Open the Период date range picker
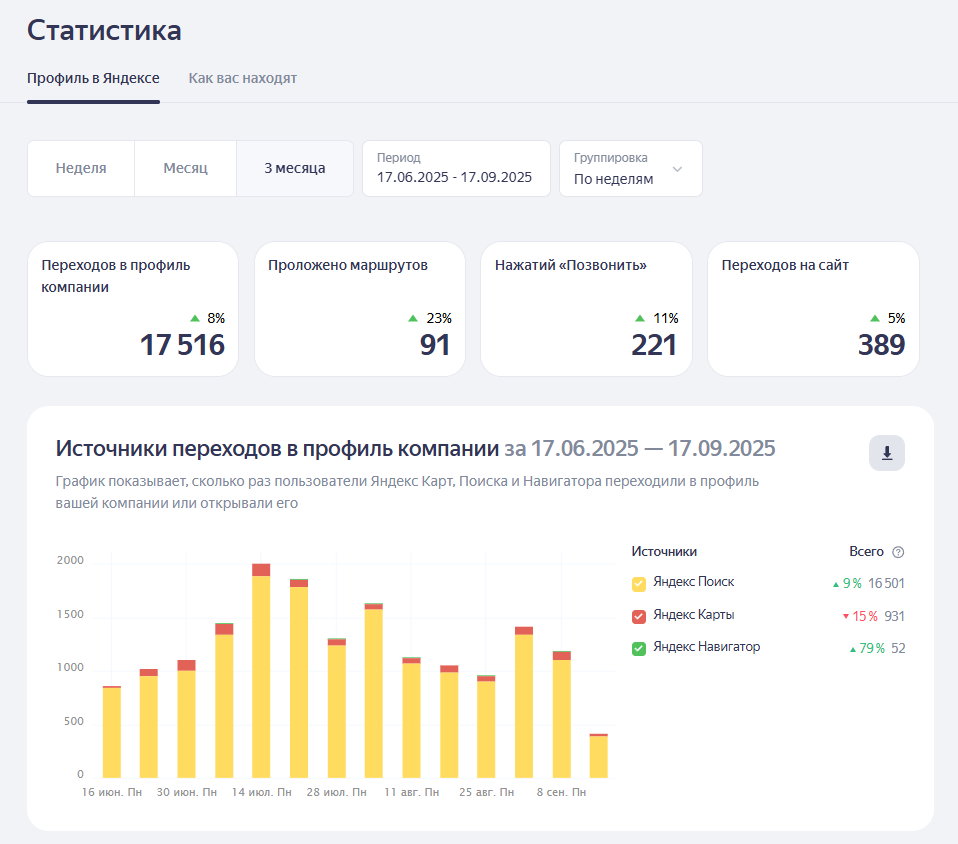 point(455,168)
